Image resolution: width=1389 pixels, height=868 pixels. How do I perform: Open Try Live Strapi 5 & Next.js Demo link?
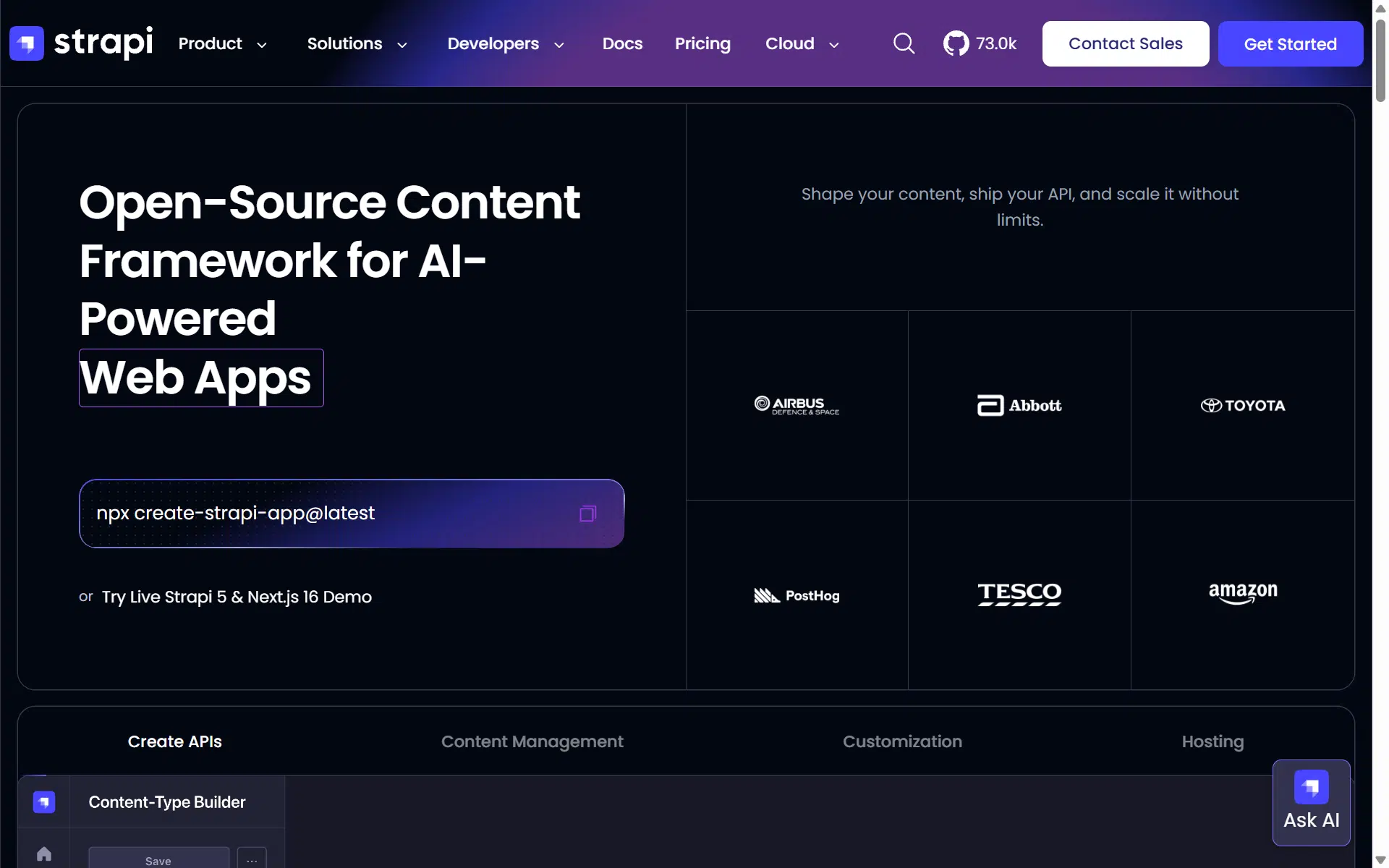[237, 597]
